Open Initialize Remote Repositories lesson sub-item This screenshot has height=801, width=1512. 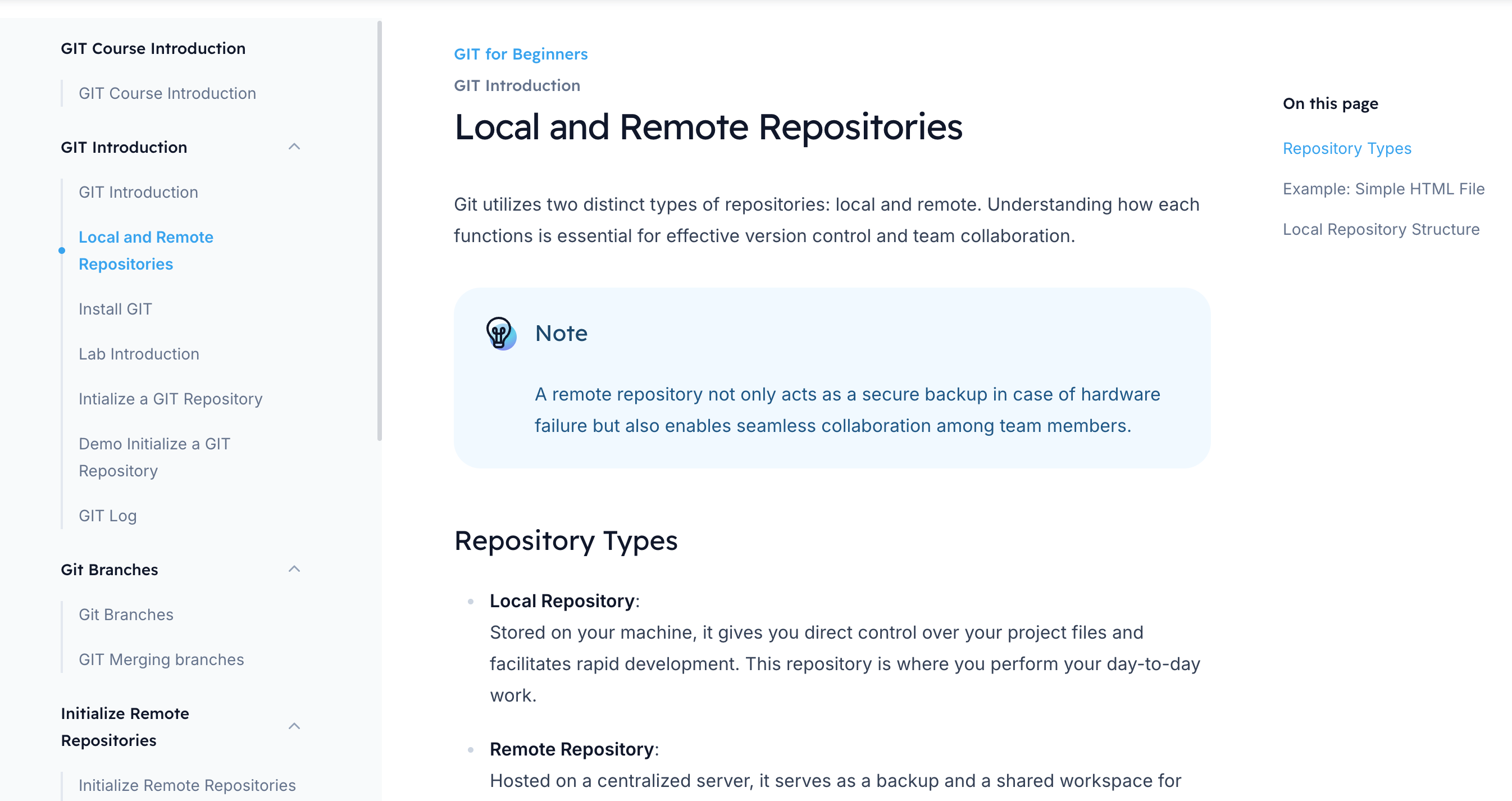point(186,785)
